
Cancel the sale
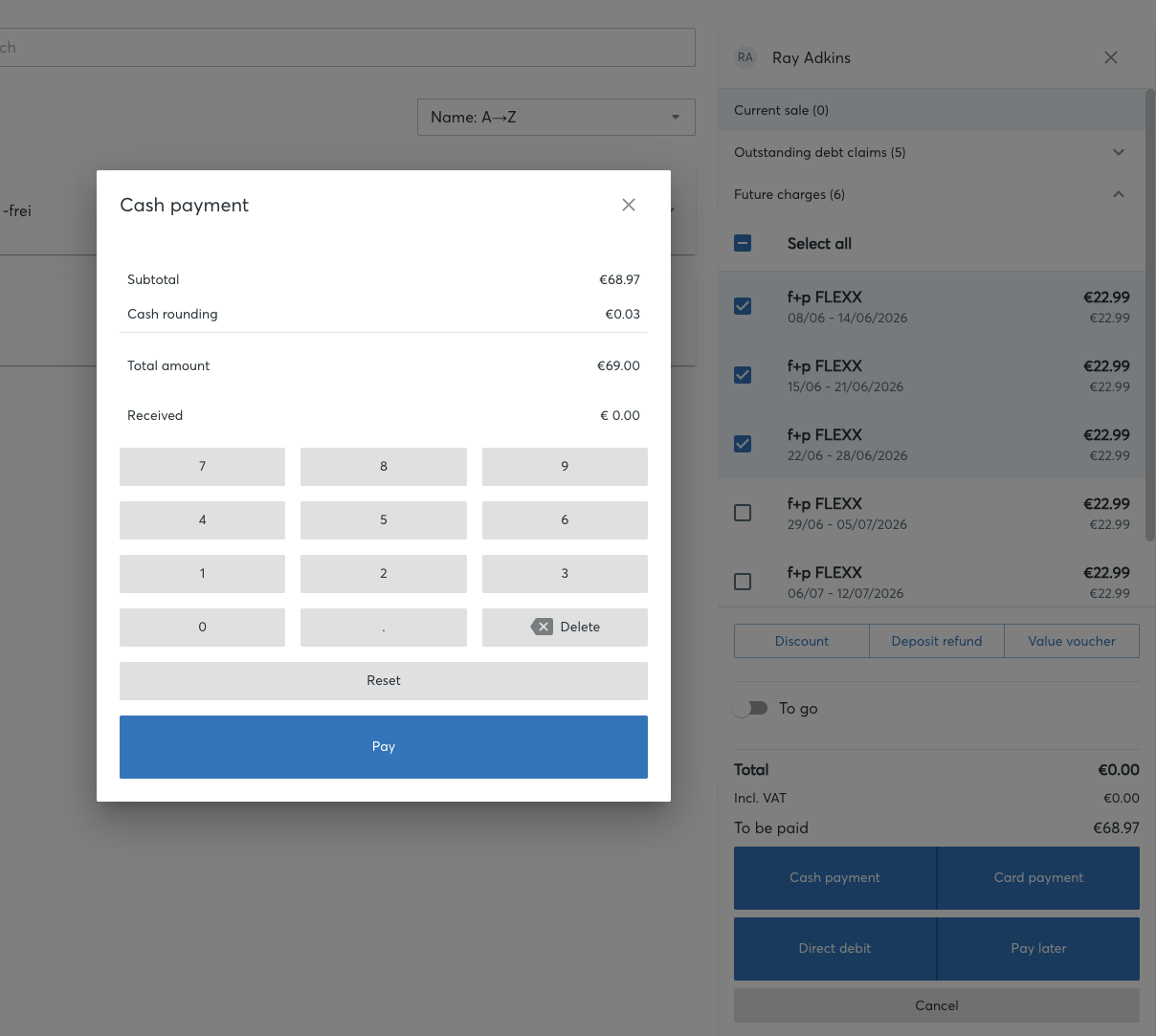point(937,1005)
